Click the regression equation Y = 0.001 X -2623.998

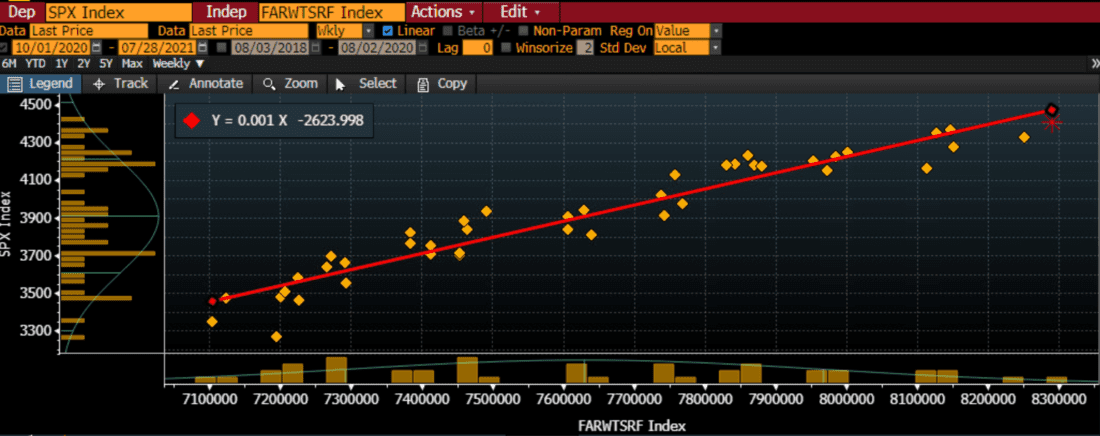(x=288, y=121)
